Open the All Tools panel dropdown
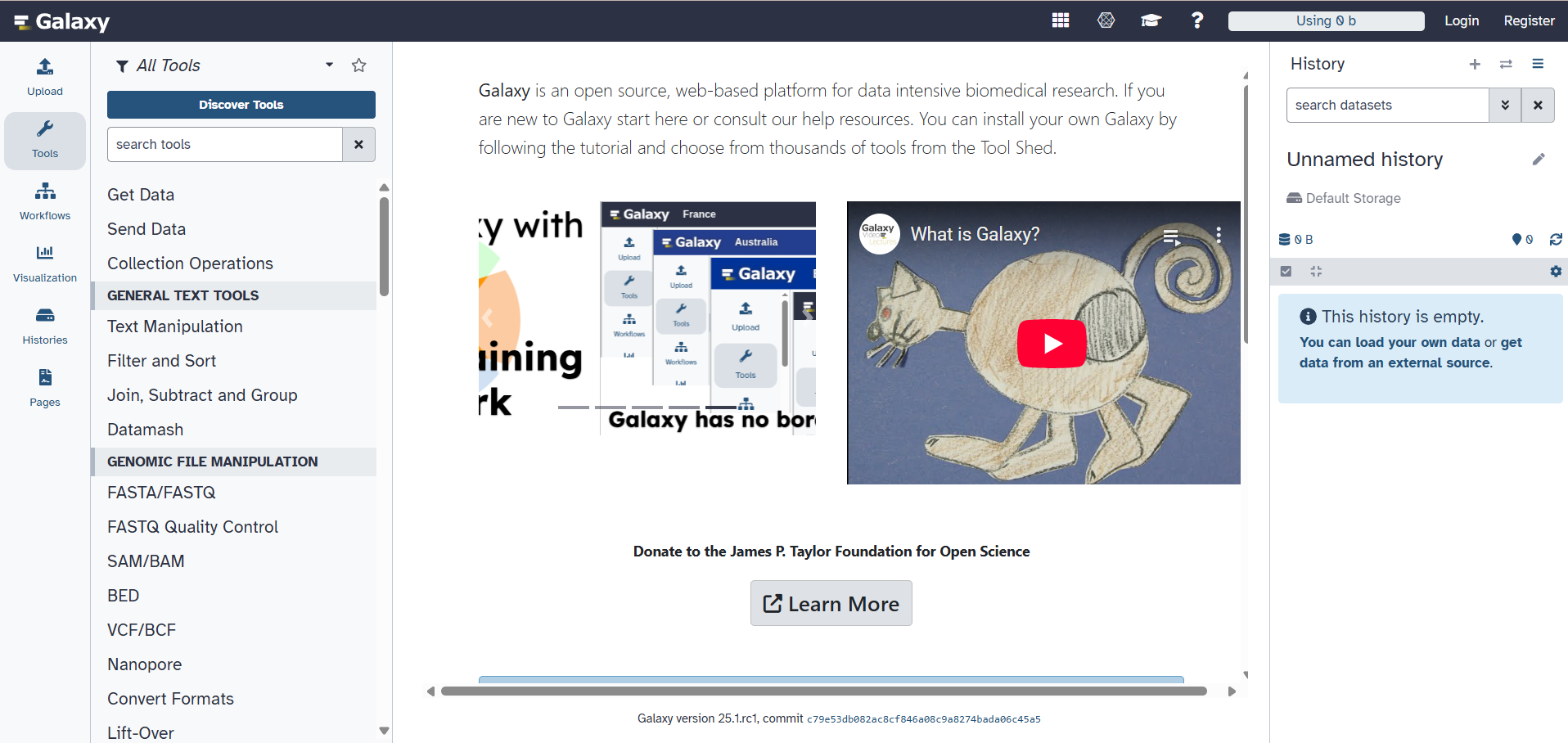The height and width of the screenshot is (743, 1568). 329,65
